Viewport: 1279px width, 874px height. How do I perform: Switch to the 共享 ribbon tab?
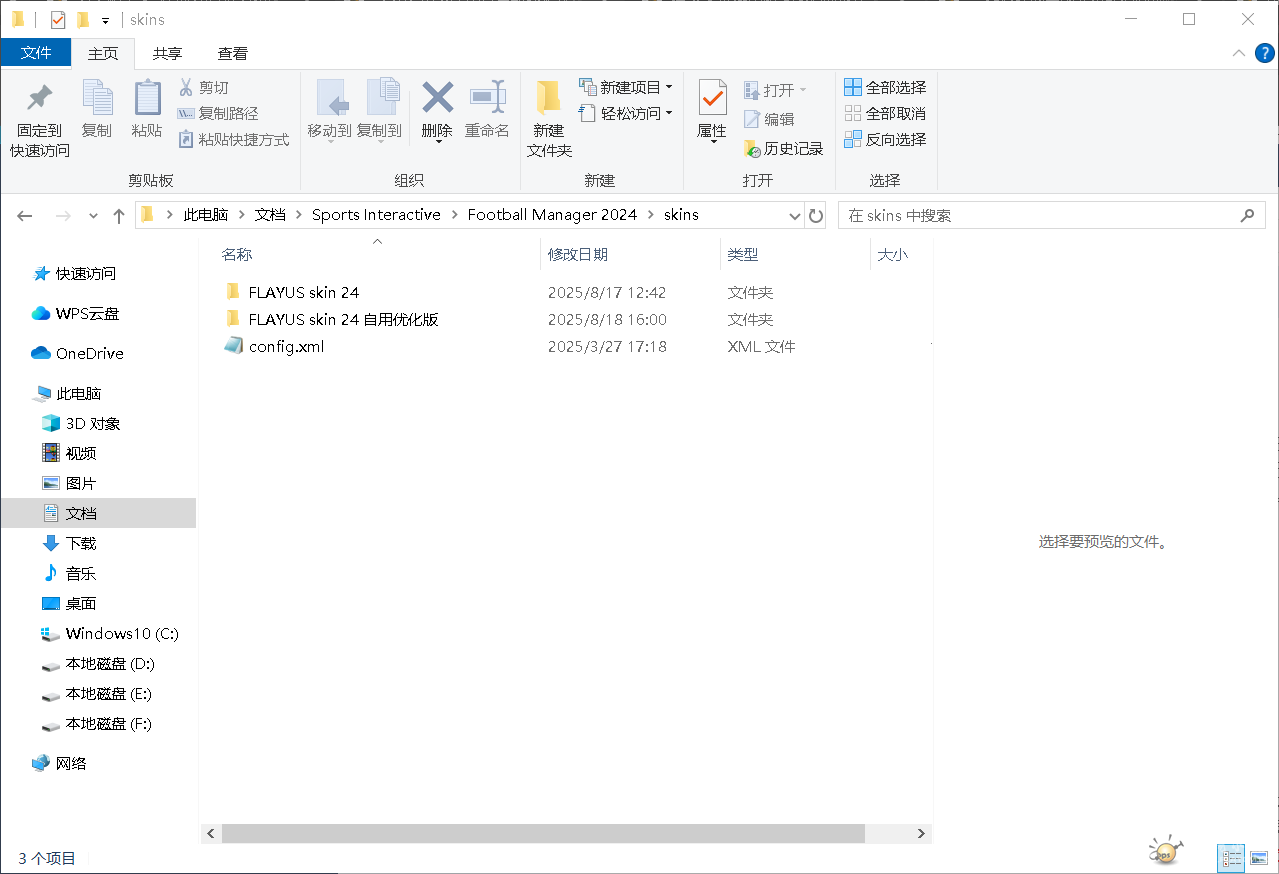167,53
